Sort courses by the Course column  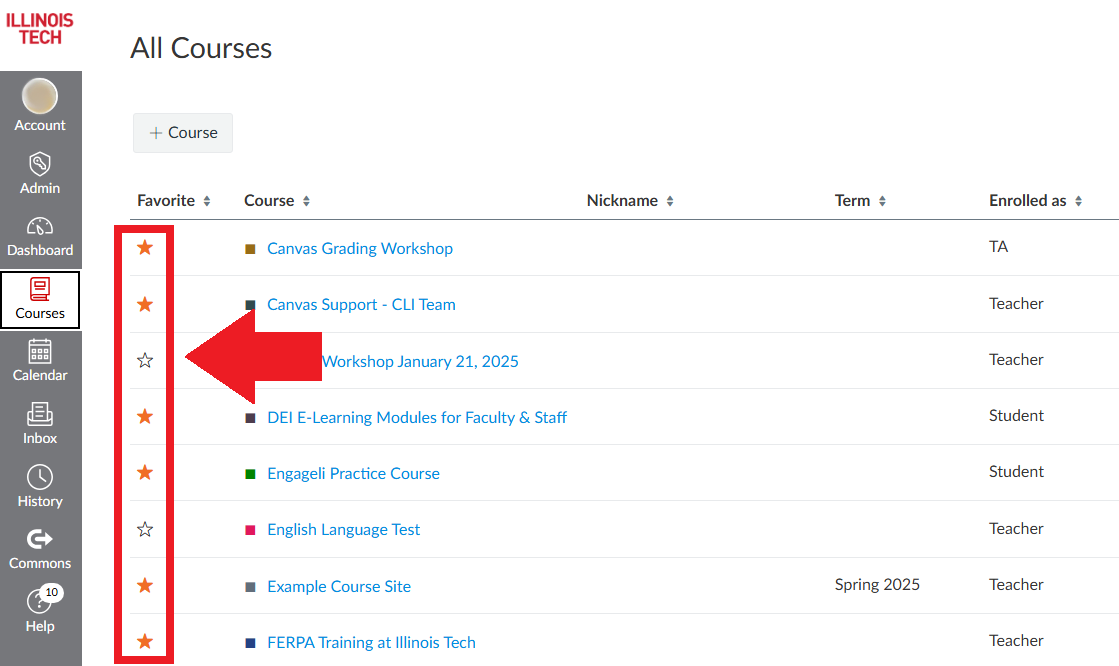click(x=277, y=200)
